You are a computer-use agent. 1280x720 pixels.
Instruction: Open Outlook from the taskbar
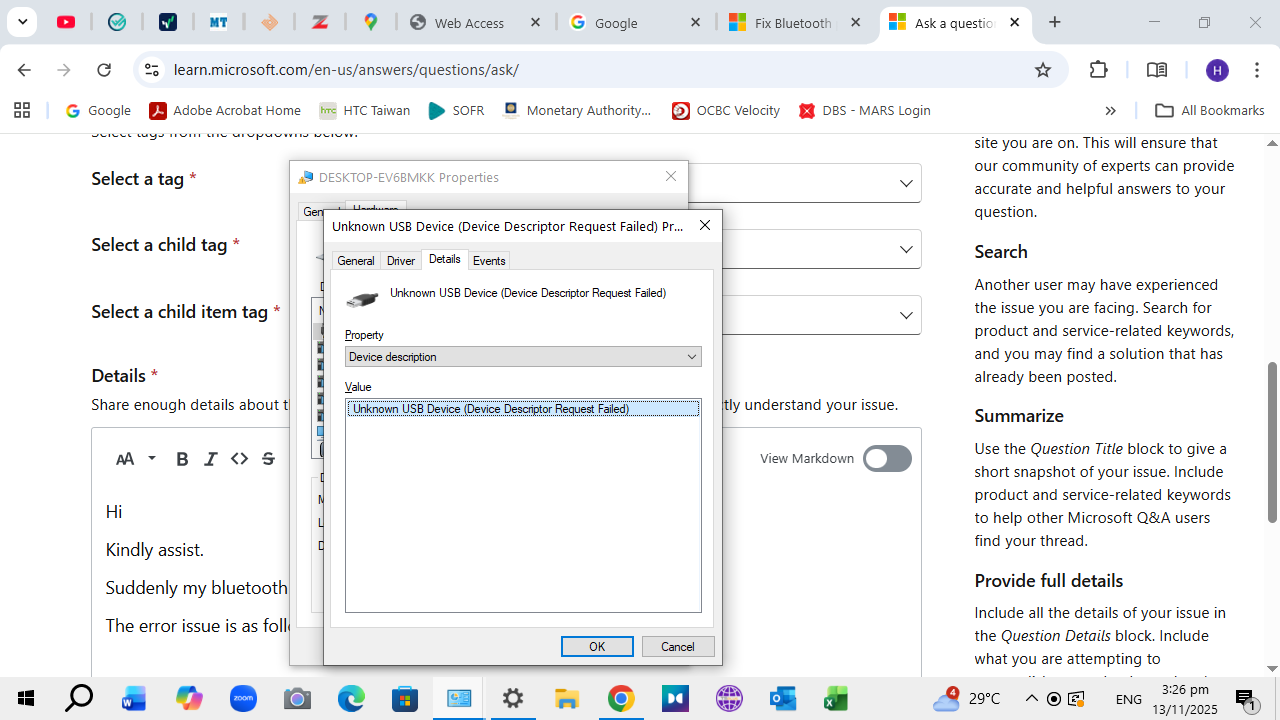(783, 698)
